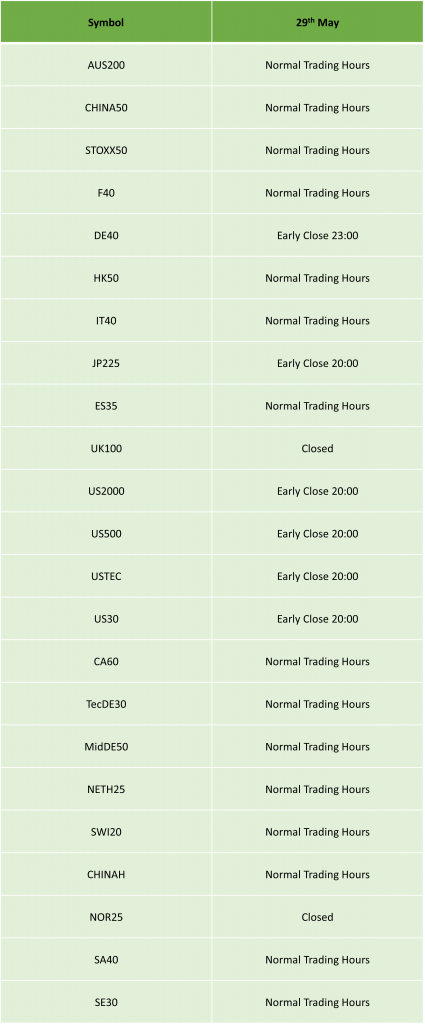Image resolution: width=425 pixels, height=1024 pixels.
Task: Select the MidDE50 symbol cell
Action: (x=106, y=747)
